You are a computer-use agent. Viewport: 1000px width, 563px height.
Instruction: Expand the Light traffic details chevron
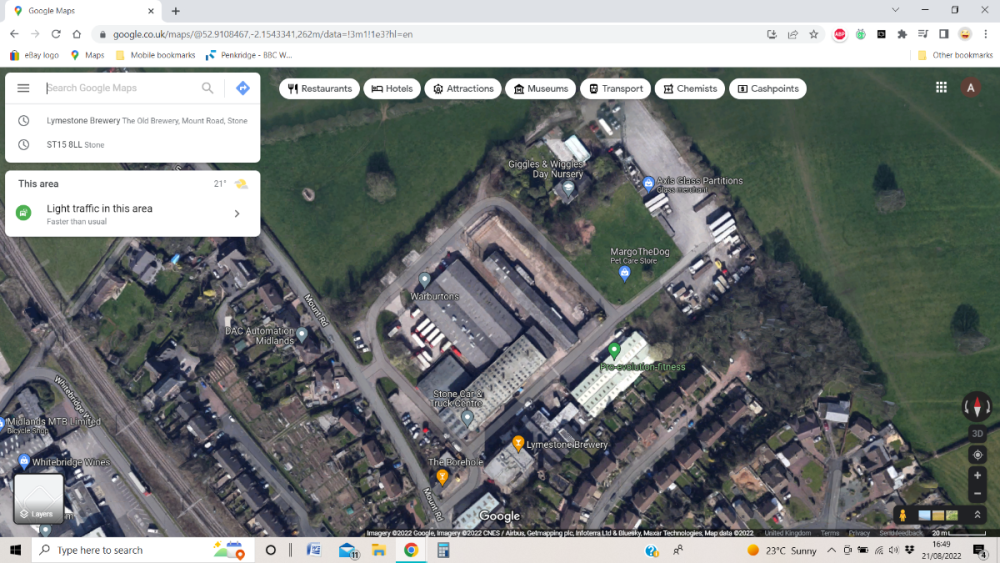pyautogui.click(x=237, y=213)
